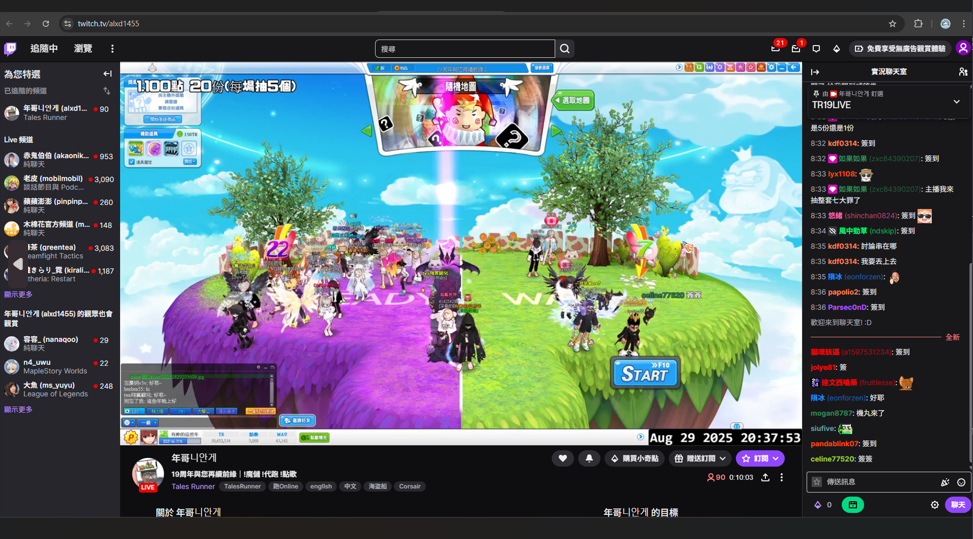Click the search magnifier button

[x=565, y=48]
